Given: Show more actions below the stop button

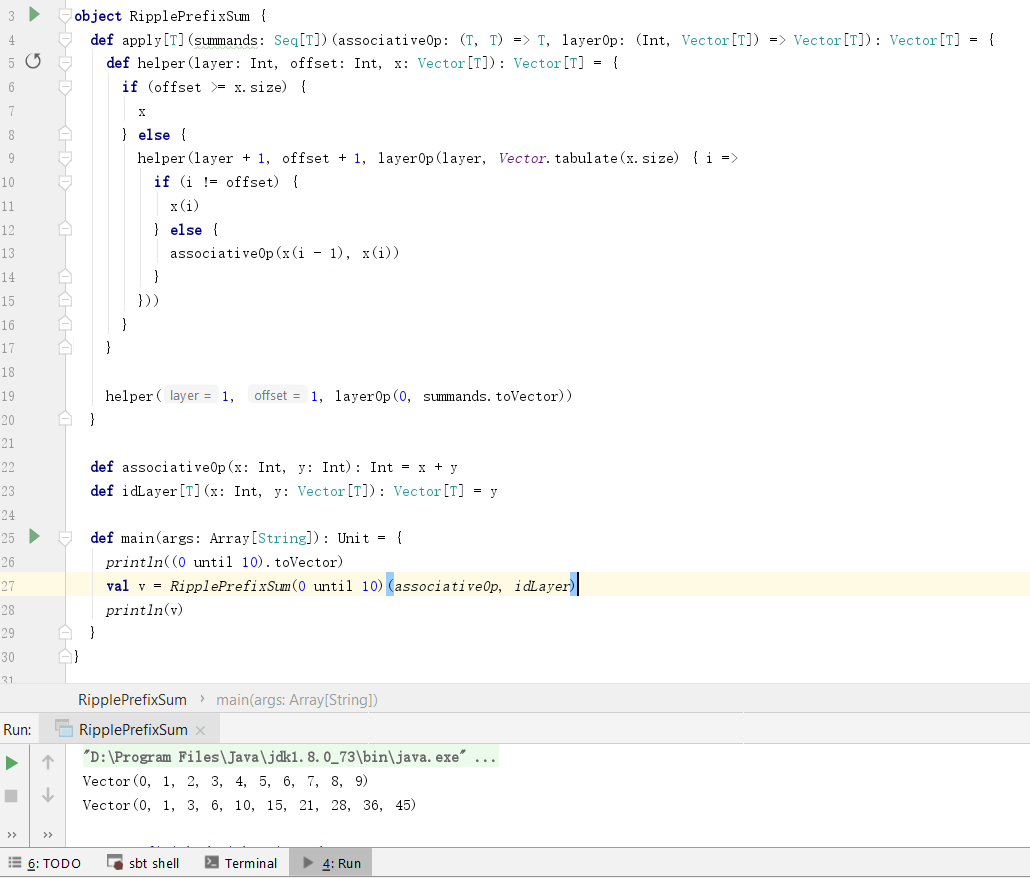Looking at the screenshot, I should pos(12,835).
